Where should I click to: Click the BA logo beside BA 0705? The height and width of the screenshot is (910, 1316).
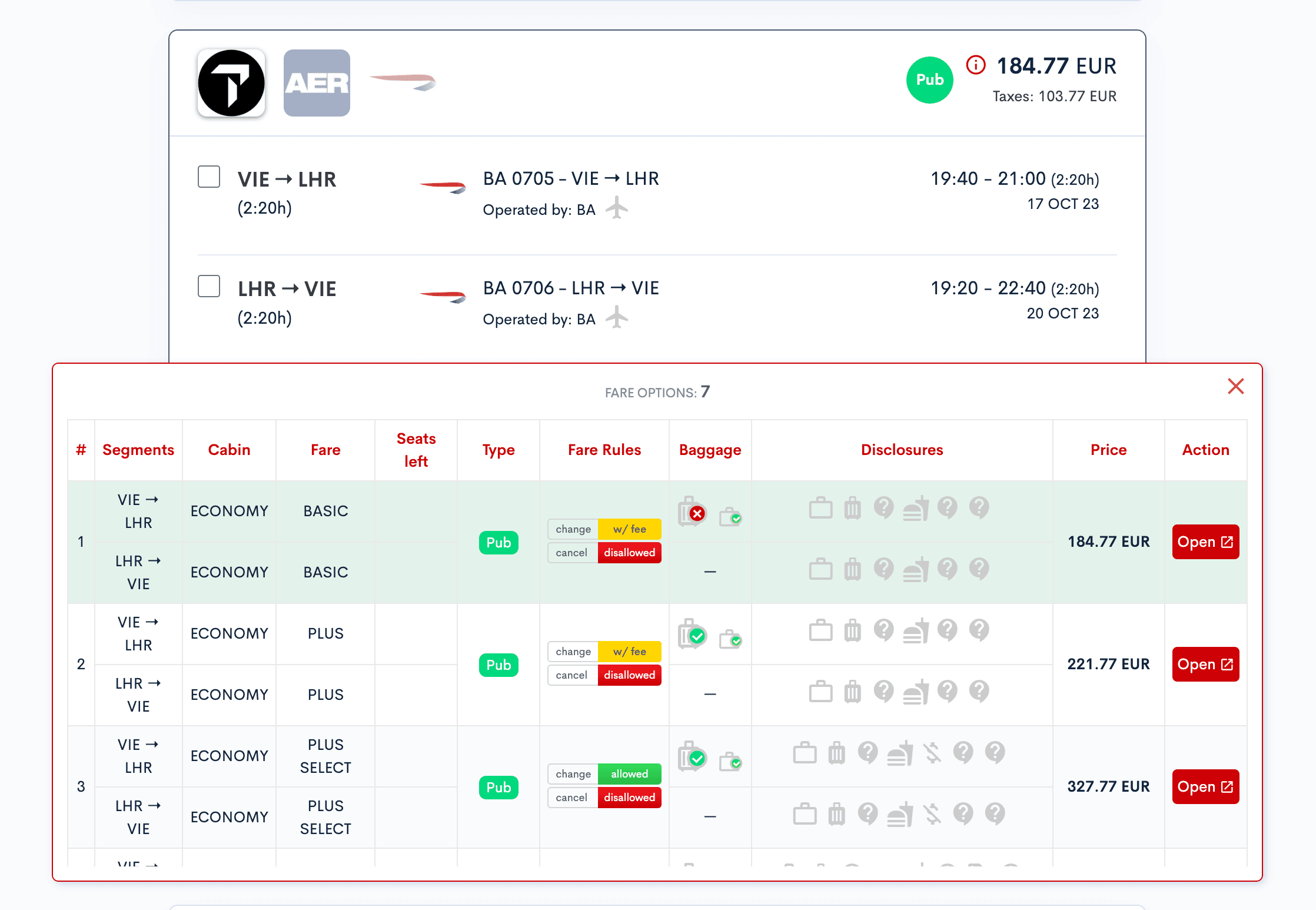(x=443, y=187)
